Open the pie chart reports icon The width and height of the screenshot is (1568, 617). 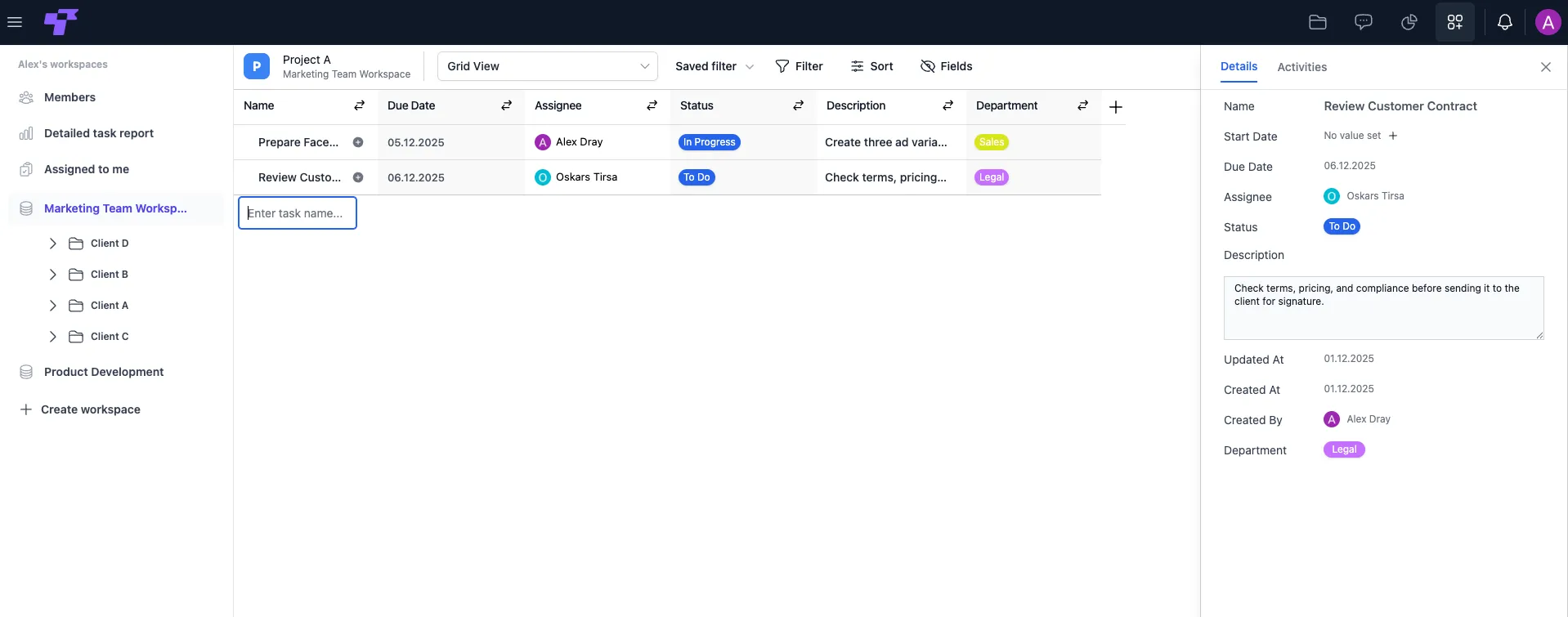tap(1409, 22)
